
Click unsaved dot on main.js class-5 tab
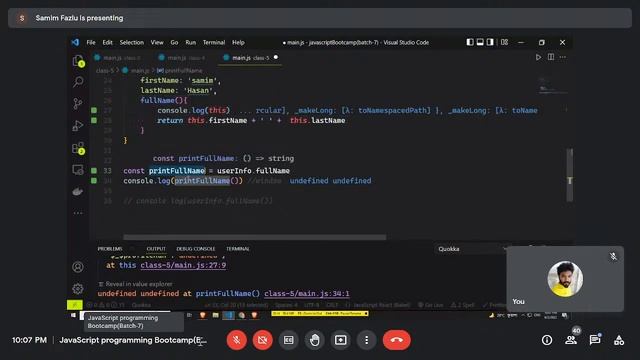point(276,58)
